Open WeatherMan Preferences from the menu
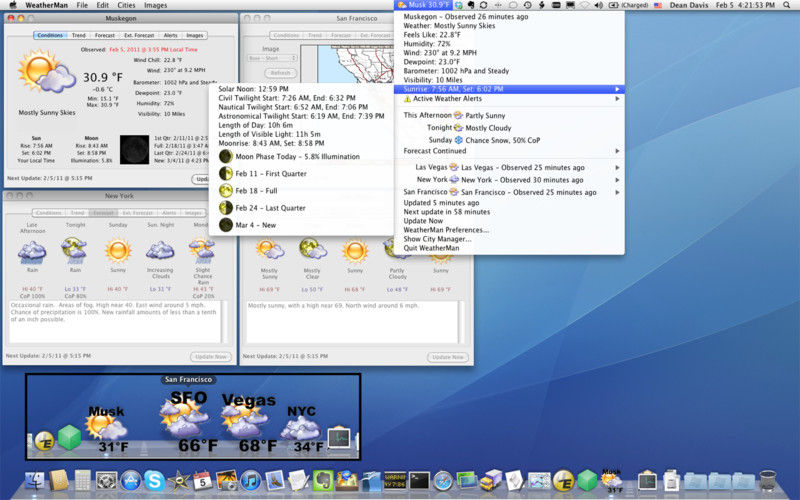The image size is (800, 500). coord(446,230)
